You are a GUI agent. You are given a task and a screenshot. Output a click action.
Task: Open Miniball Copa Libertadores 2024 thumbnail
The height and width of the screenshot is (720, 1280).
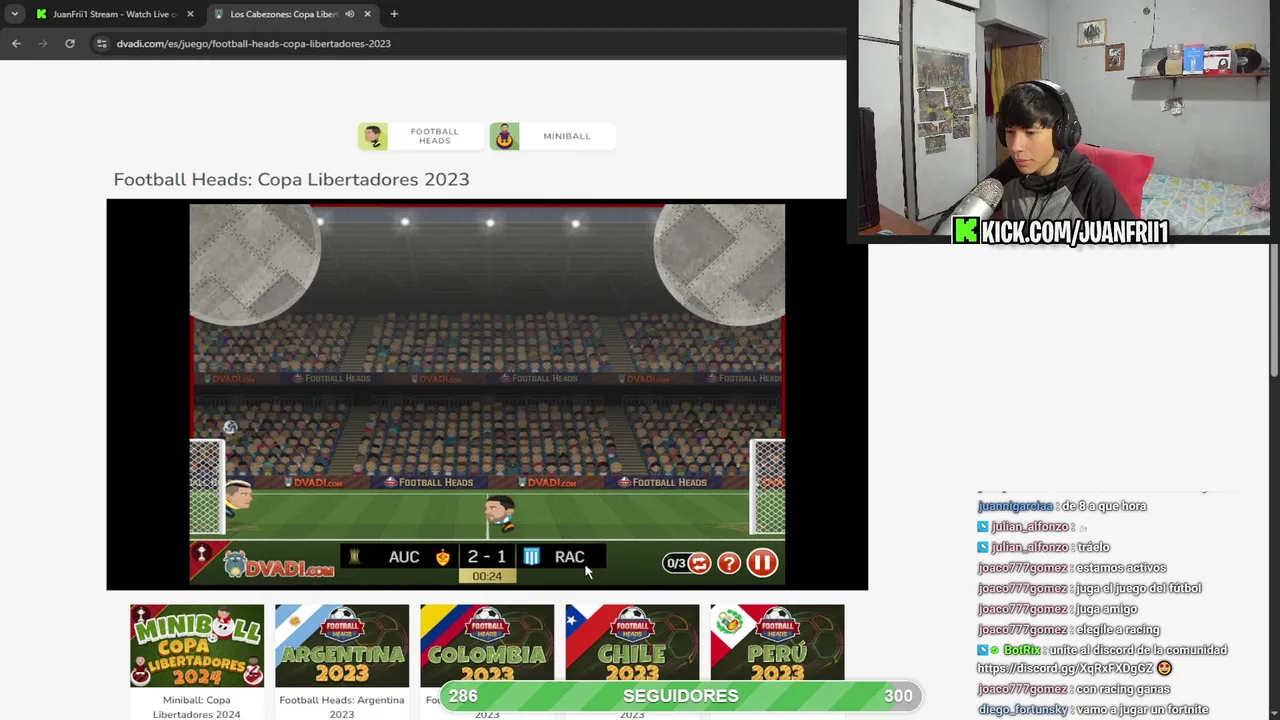tap(197, 646)
